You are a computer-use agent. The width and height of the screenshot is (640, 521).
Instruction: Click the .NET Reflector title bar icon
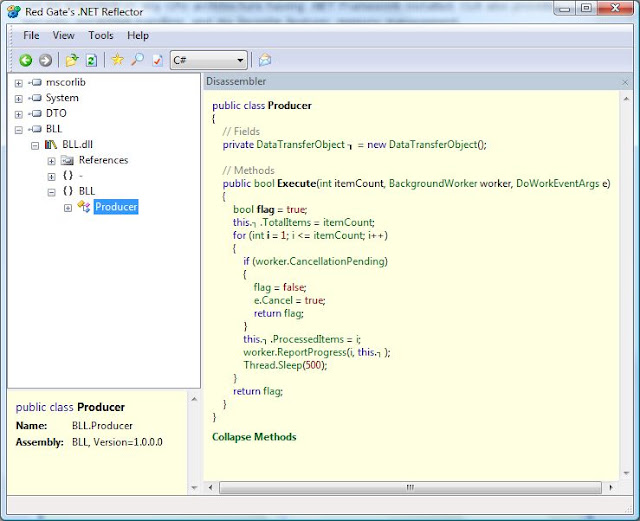point(14,11)
